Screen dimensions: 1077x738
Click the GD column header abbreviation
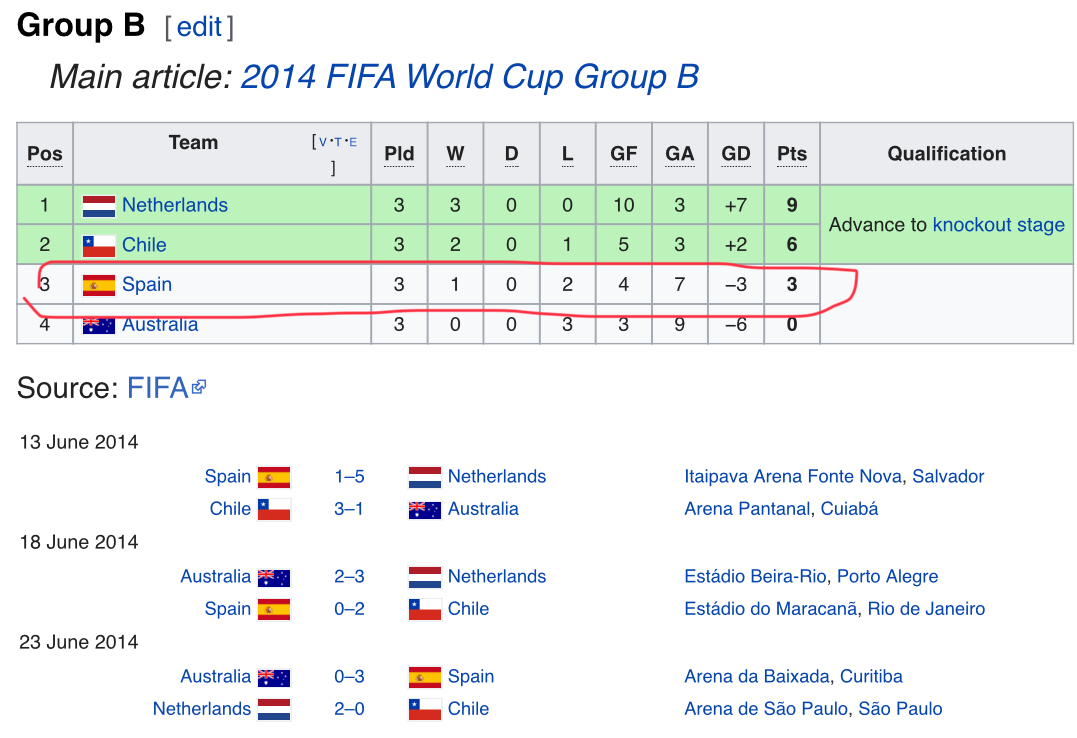pos(736,154)
